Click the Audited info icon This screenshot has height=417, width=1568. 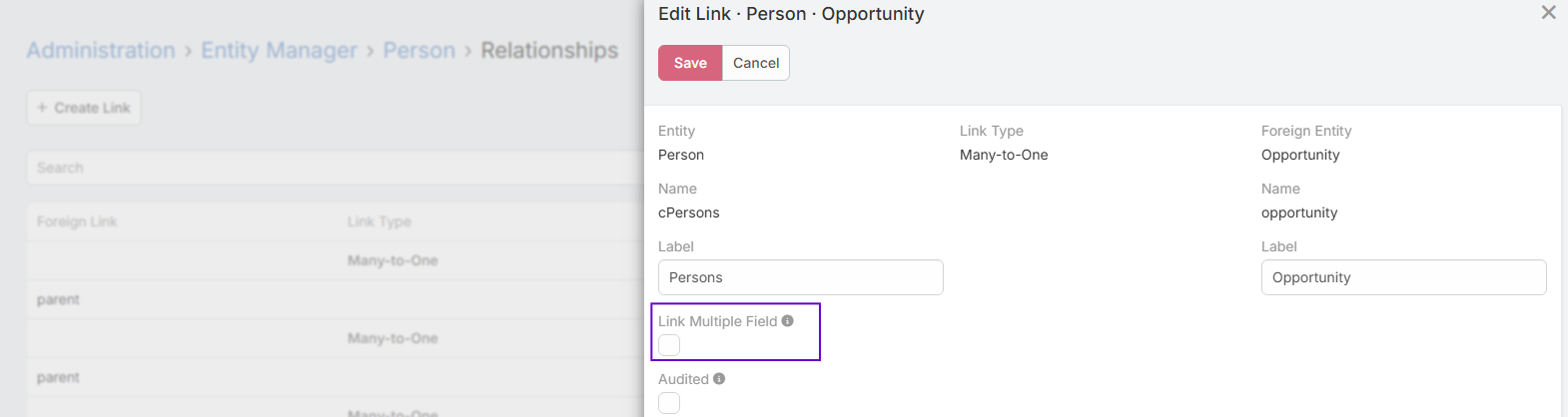click(719, 379)
